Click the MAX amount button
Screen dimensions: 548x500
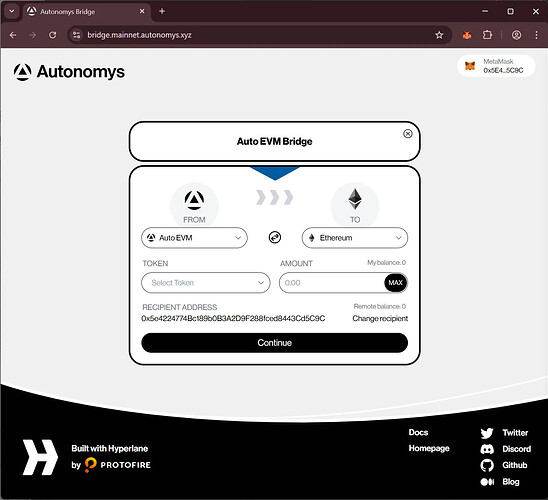coord(396,283)
